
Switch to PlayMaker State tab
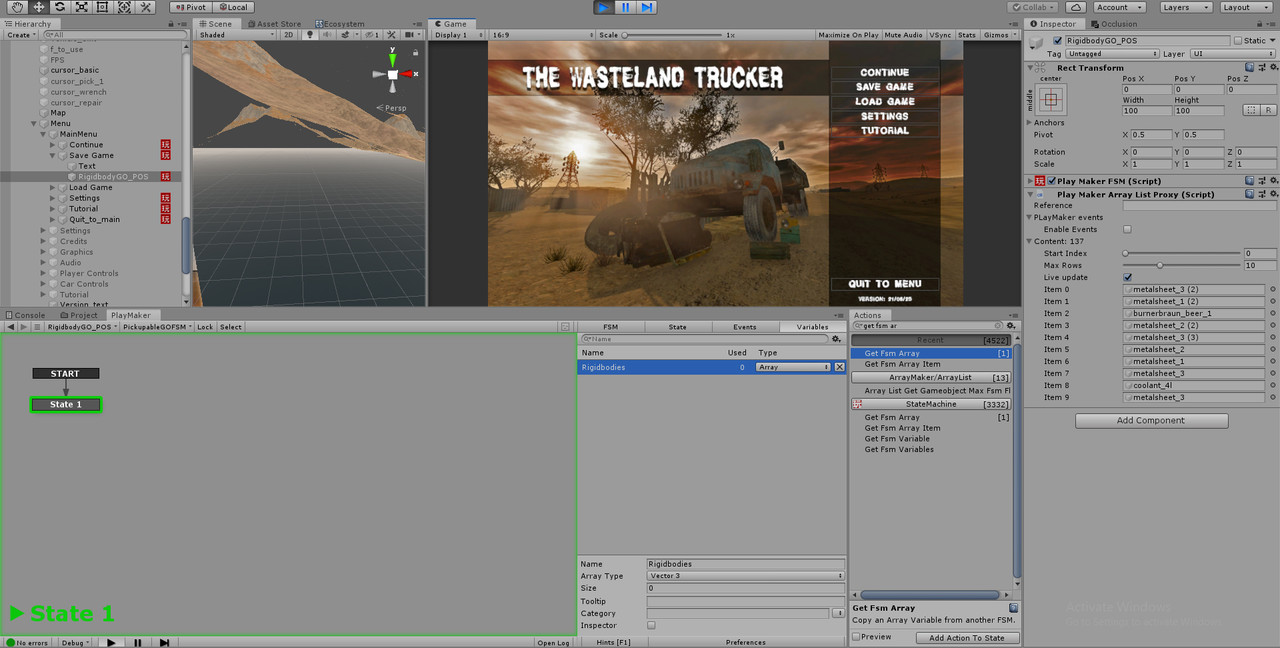[678, 327]
